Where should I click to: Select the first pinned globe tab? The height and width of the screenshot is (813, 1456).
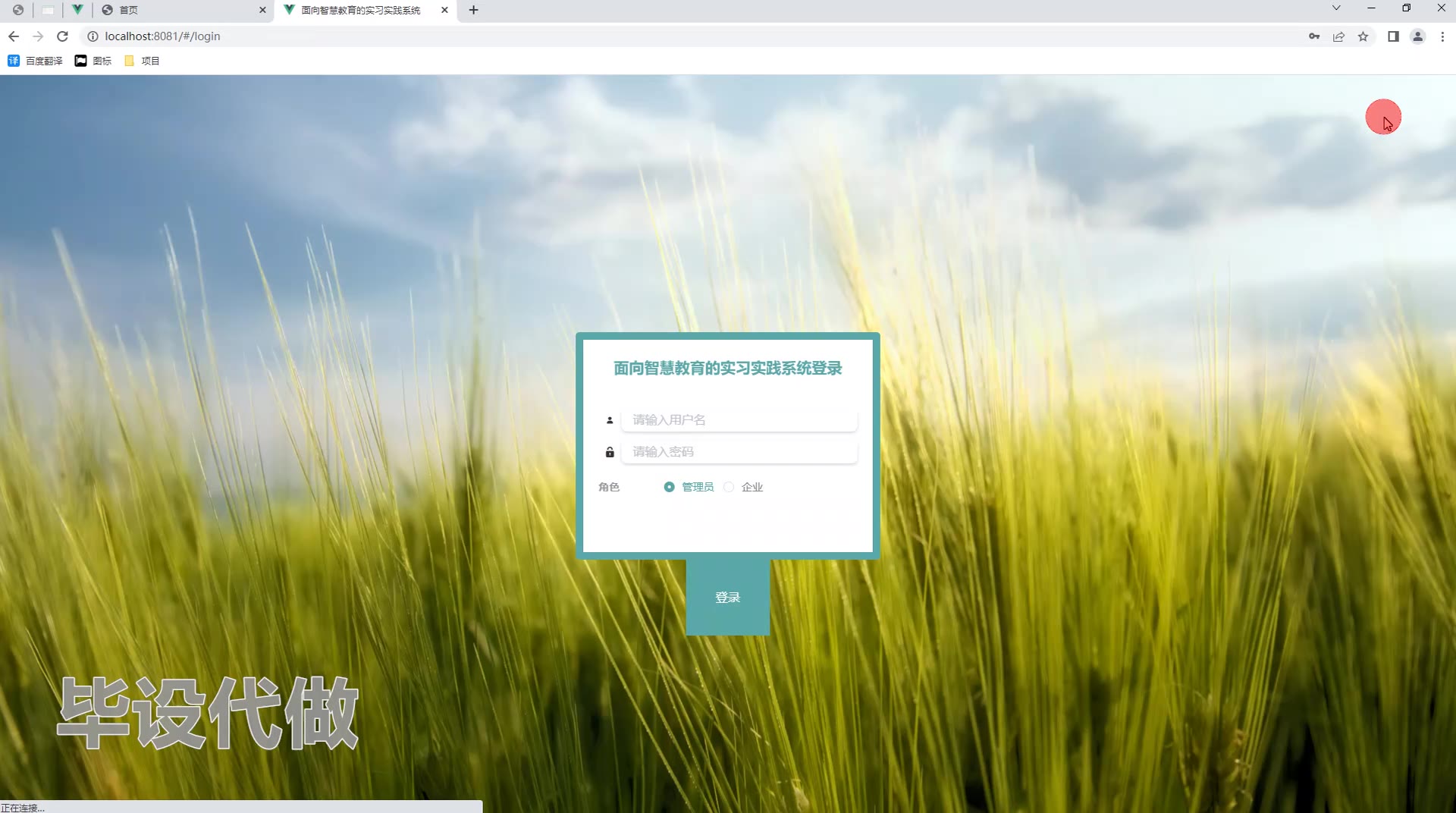pyautogui.click(x=18, y=10)
